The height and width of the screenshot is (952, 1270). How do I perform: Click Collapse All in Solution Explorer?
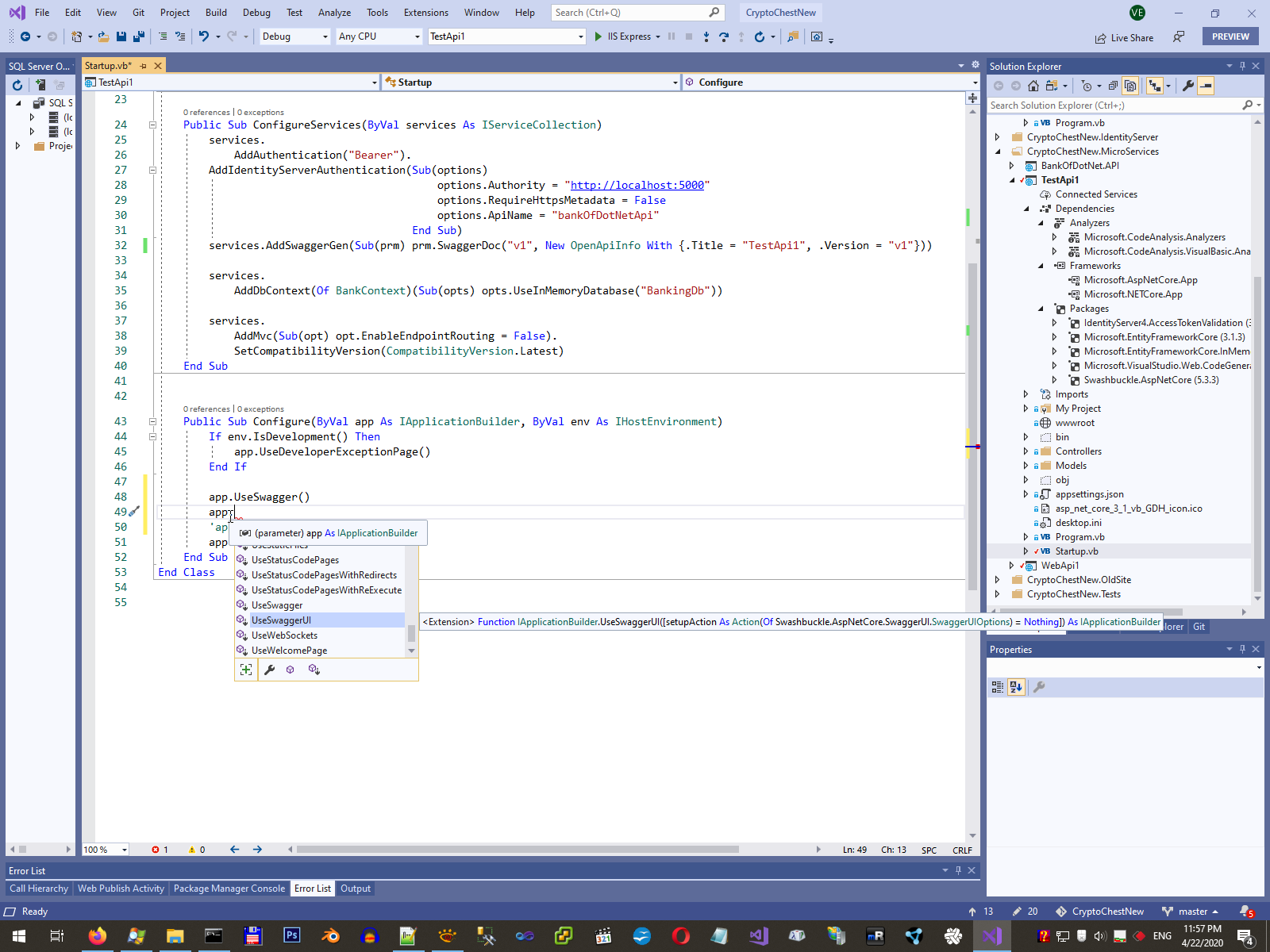[1113, 86]
